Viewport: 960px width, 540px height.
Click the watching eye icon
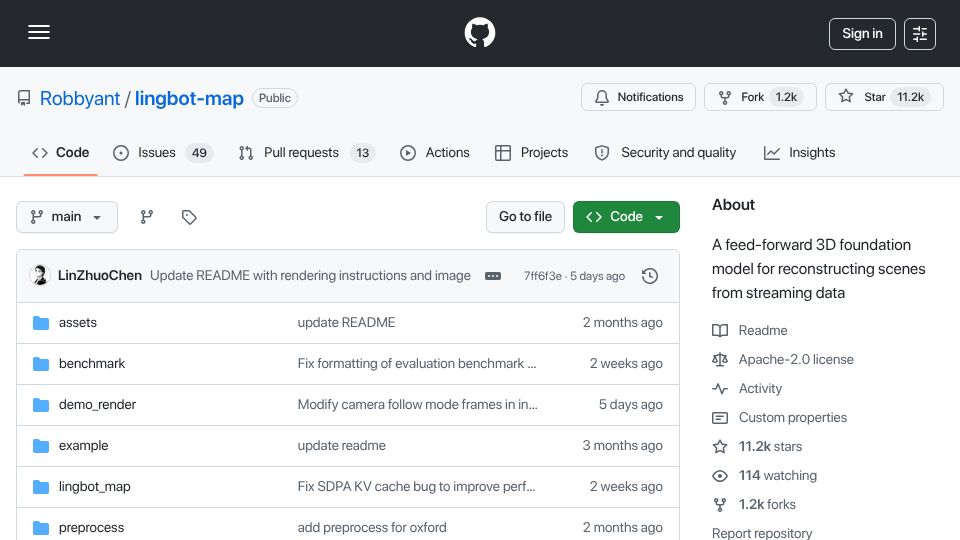tap(720, 476)
